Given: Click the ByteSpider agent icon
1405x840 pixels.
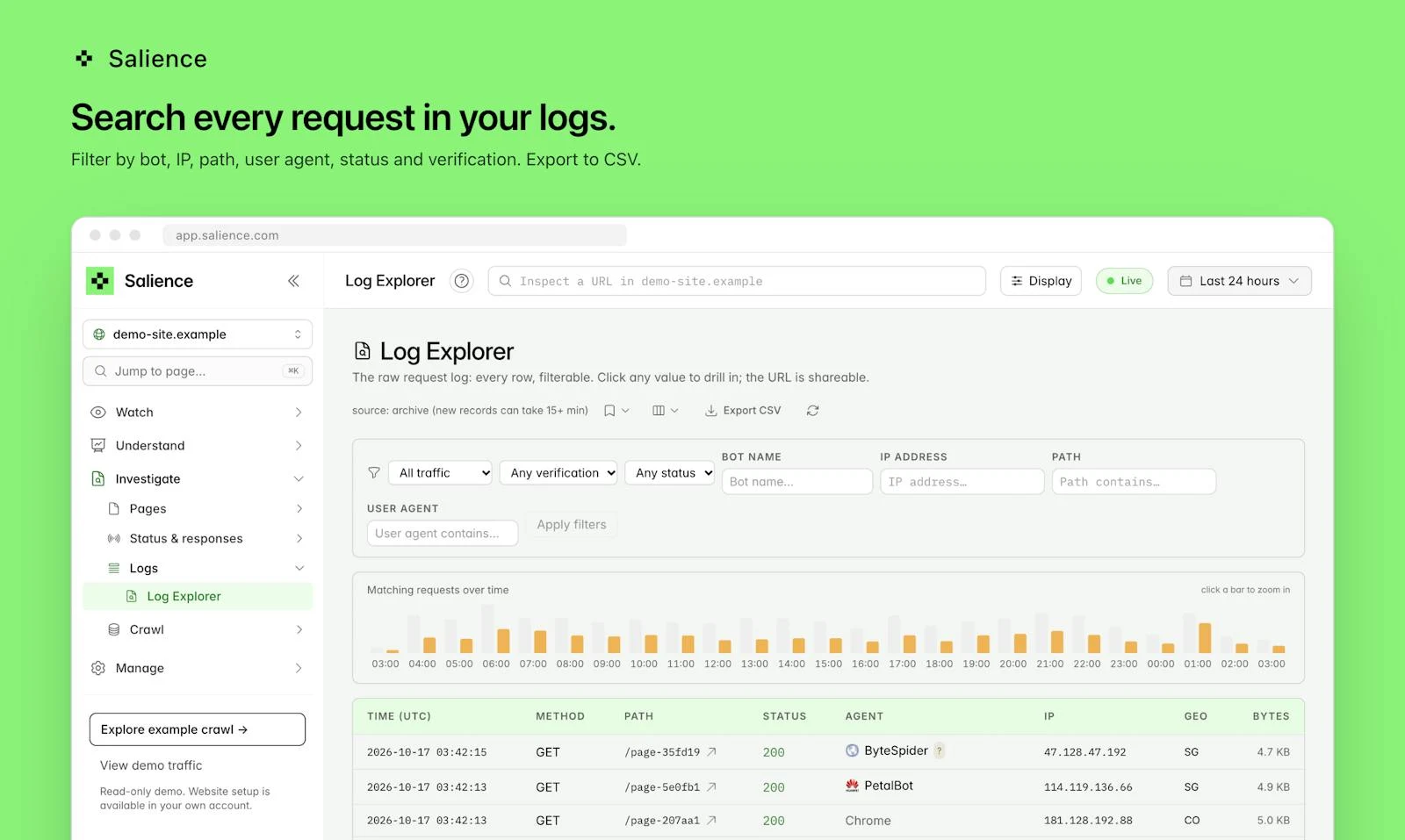Looking at the screenshot, I should pyautogui.click(x=852, y=750).
